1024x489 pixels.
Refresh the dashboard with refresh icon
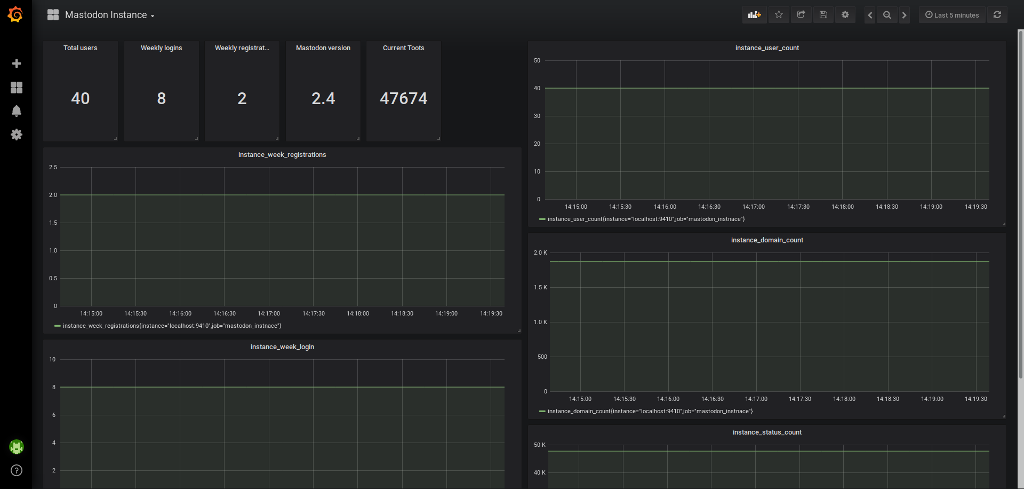pos(997,15)
